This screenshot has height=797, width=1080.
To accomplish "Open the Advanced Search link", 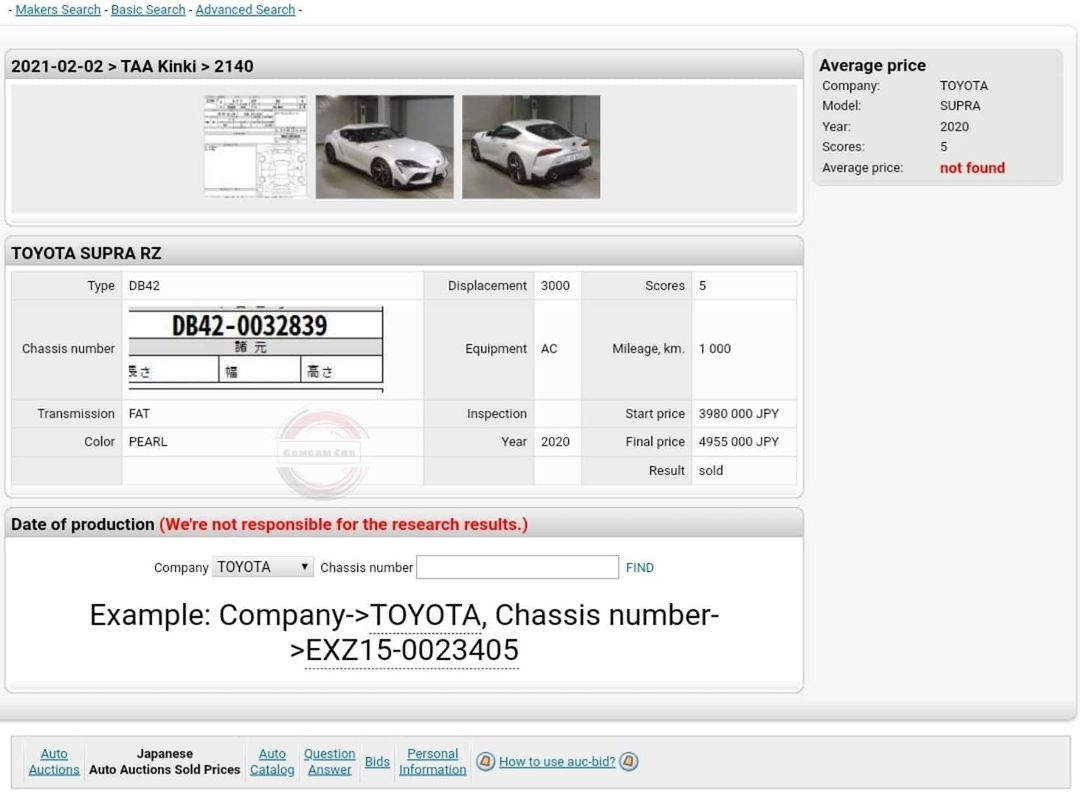I will [245, 10].
